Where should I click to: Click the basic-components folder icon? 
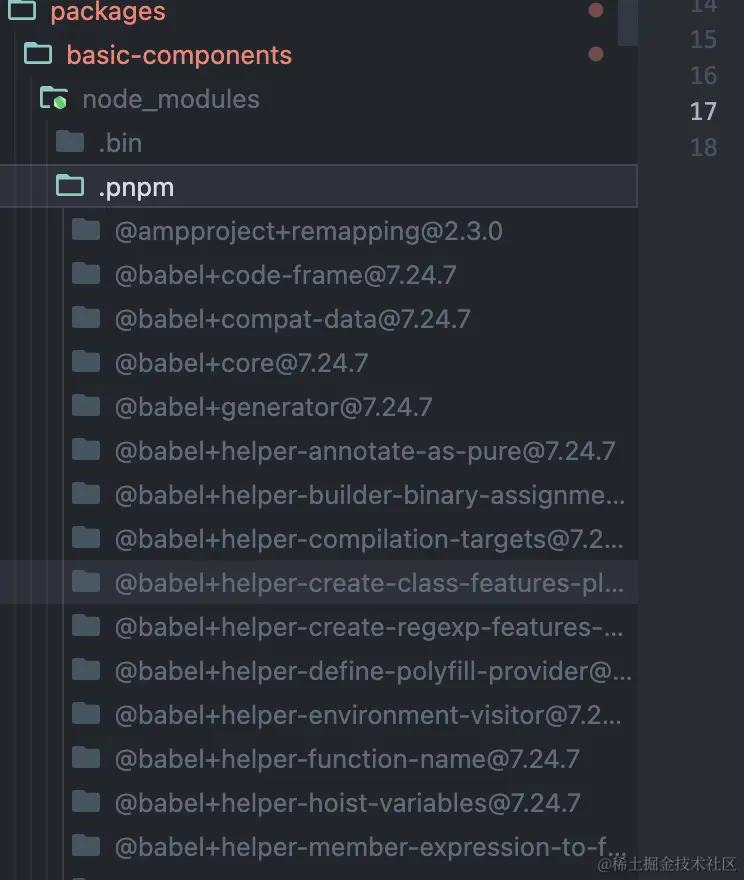[38, 55]
